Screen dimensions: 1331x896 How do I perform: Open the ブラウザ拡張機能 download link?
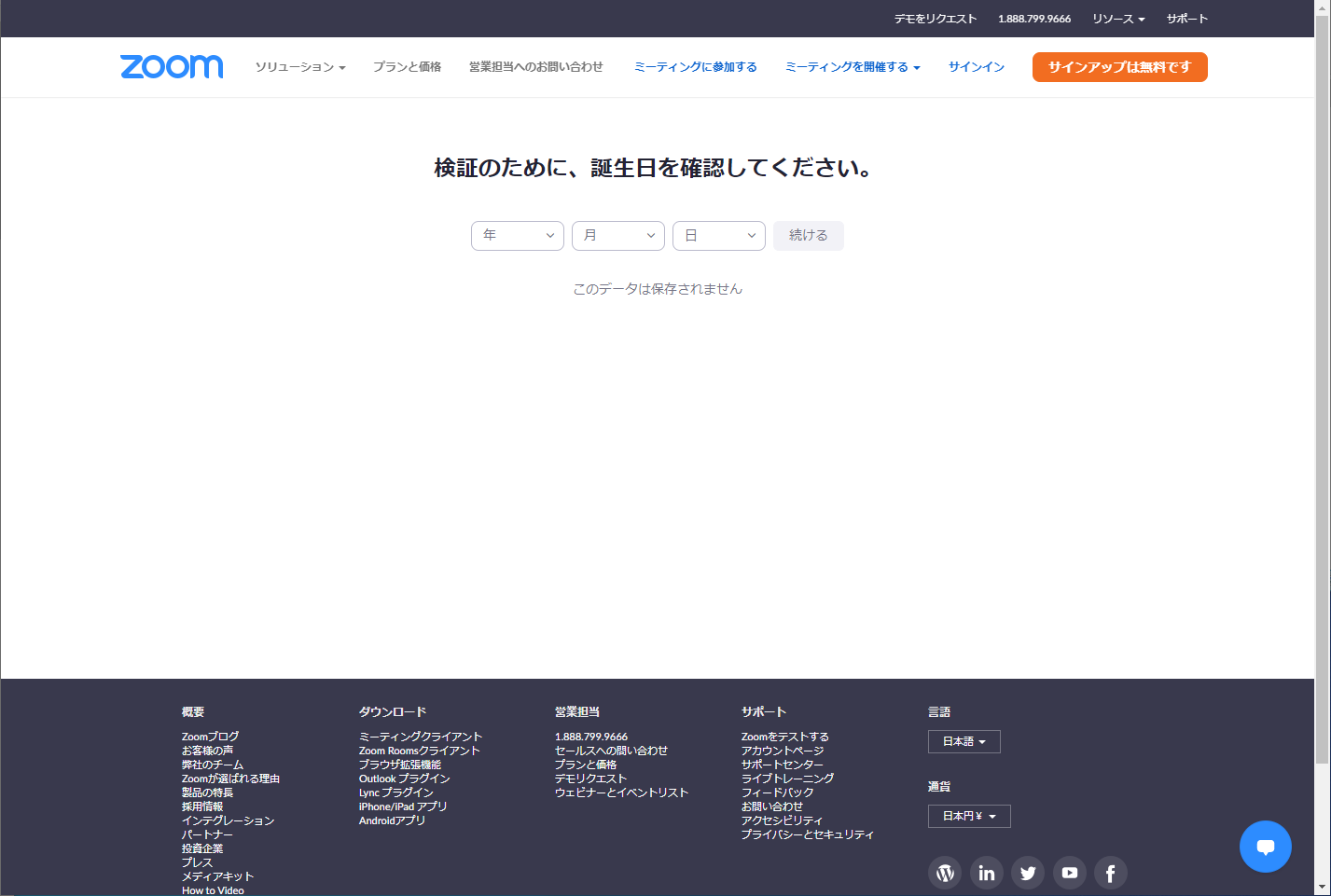(x=400, y=765)
